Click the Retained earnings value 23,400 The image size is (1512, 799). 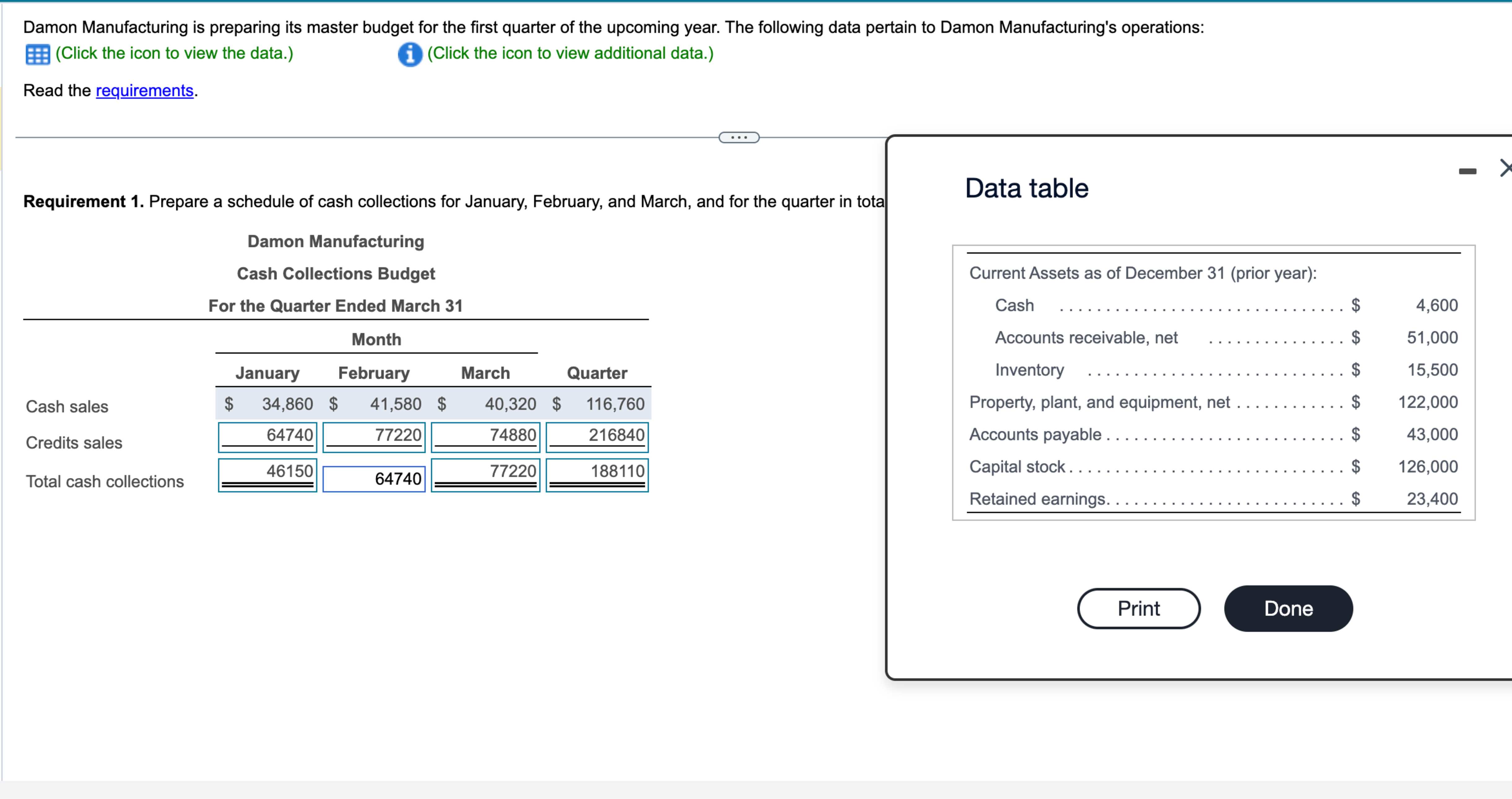click(x=1432, y=499)
